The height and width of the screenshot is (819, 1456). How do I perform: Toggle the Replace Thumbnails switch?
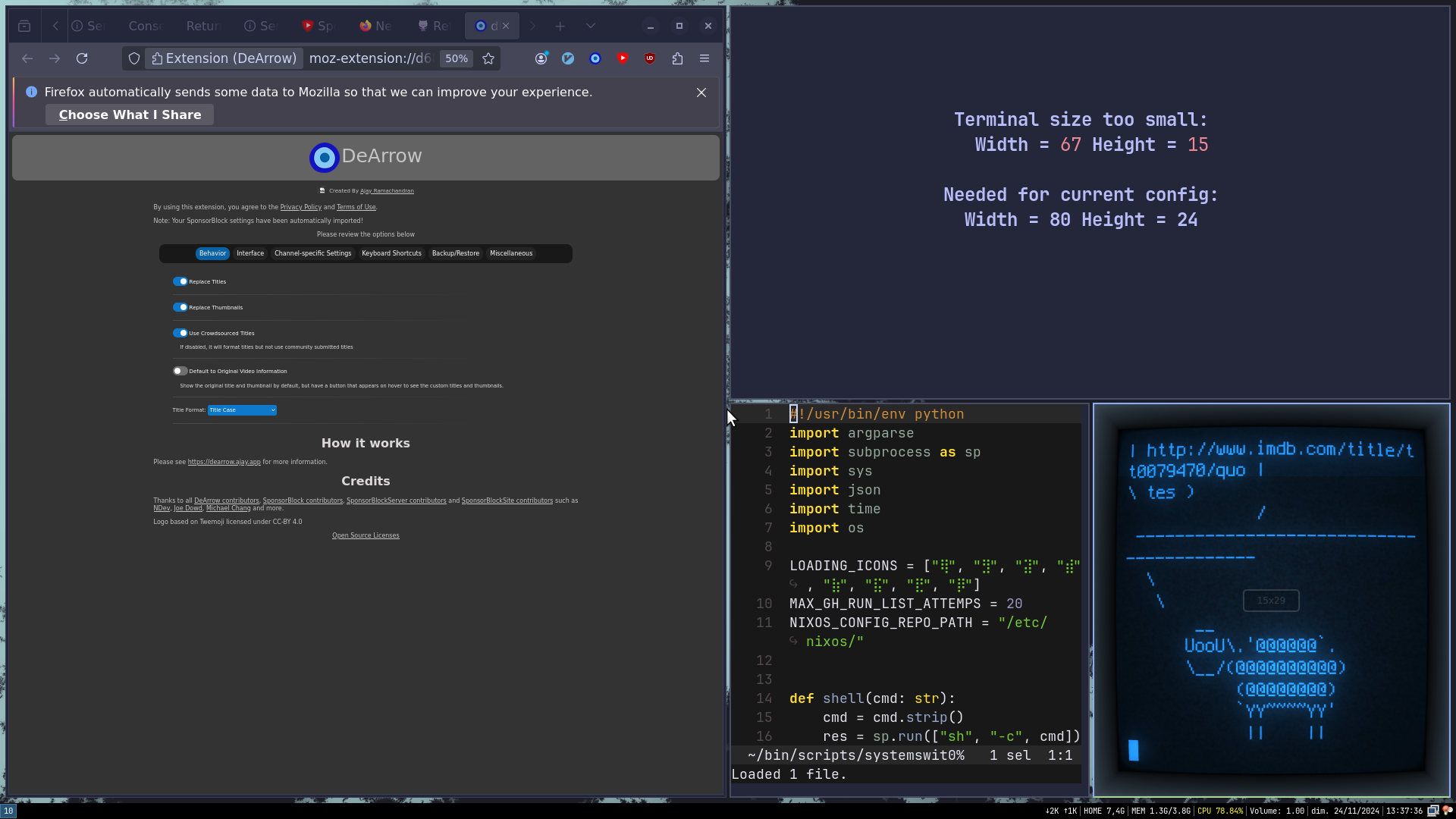(x=180, y=307)
